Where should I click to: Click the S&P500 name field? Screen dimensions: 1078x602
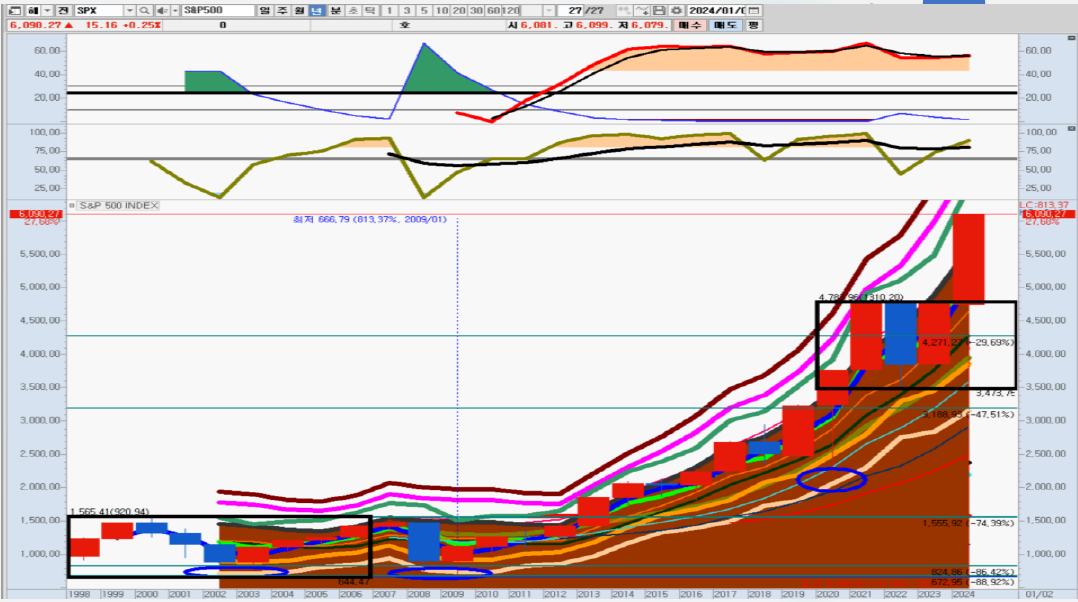click(x=218, y=11)
